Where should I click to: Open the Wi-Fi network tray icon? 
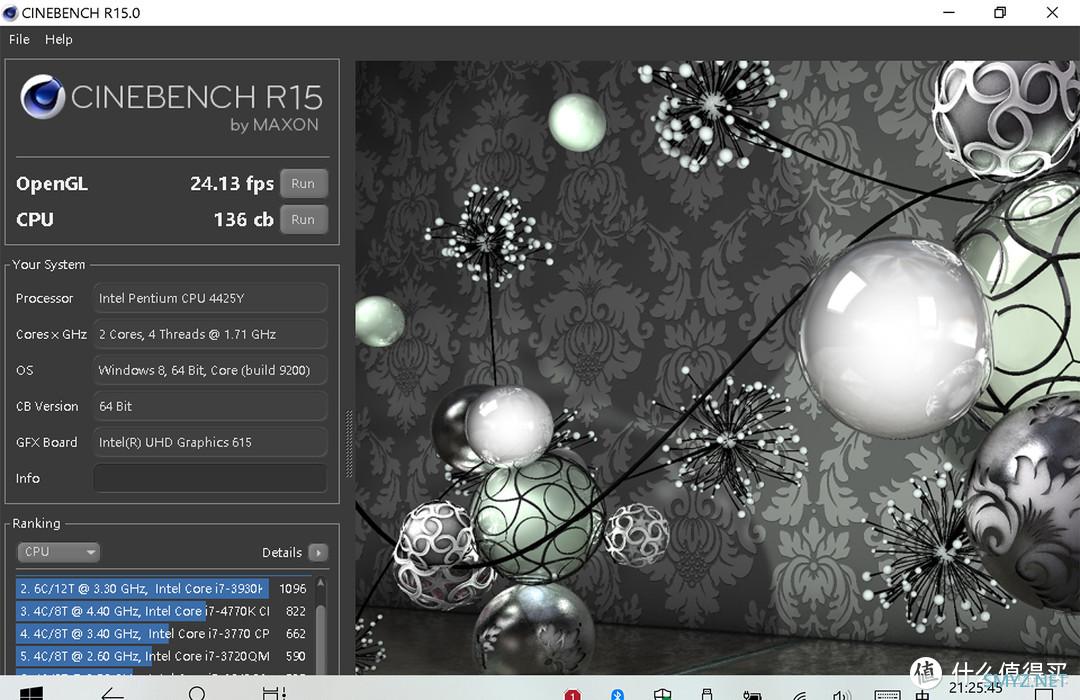[799, 694]
